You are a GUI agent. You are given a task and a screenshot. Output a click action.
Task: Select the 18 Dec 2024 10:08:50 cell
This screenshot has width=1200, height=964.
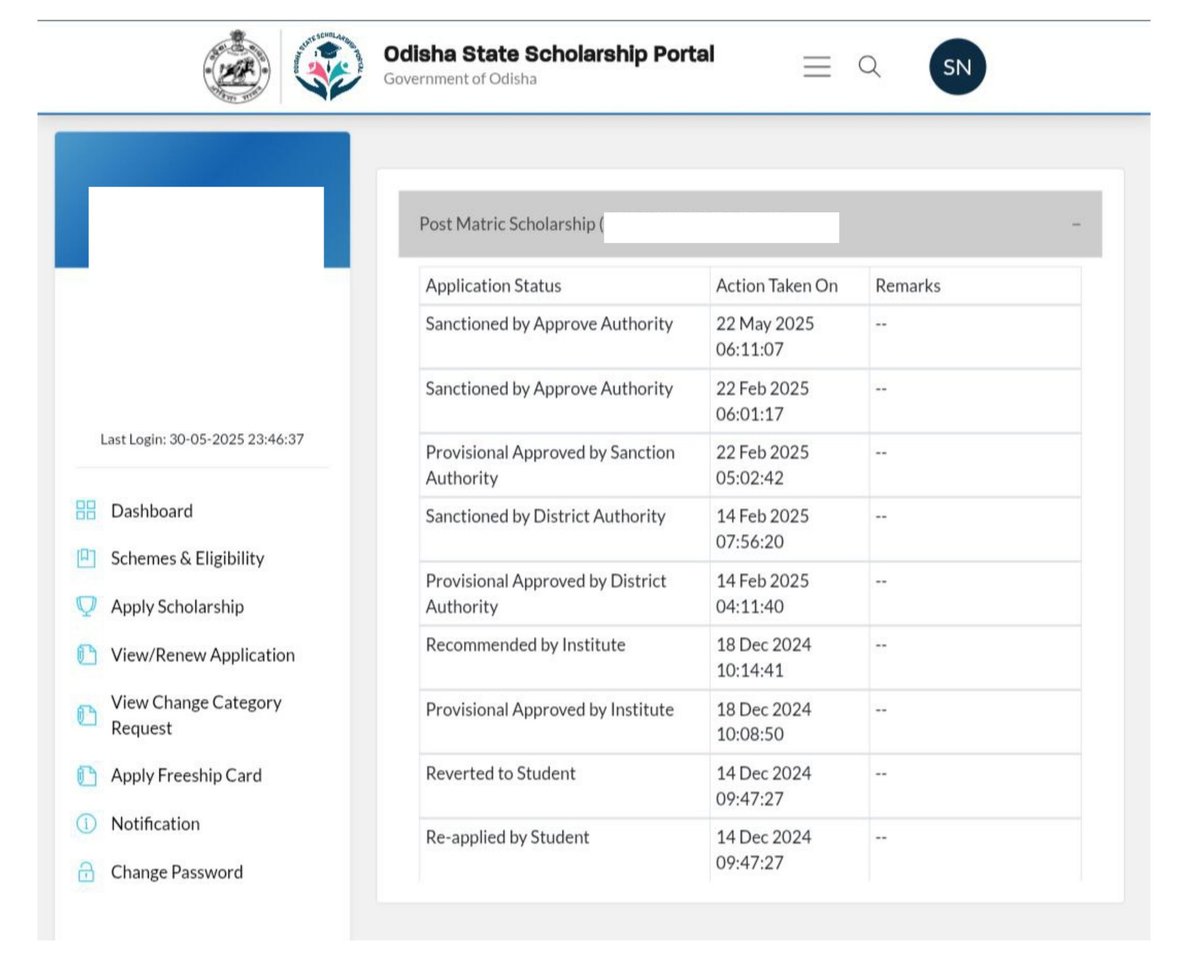pyautogui.click(x=790, y=722)
